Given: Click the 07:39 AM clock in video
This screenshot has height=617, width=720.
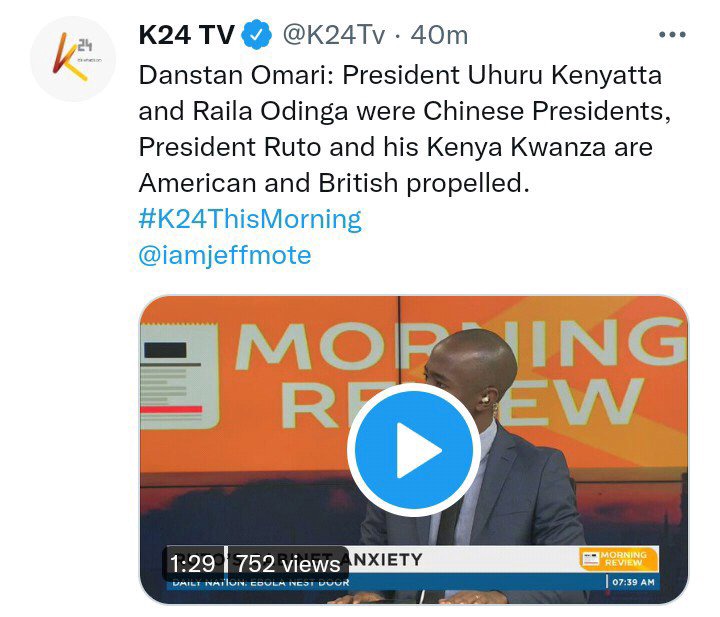Looking at the screenshot, I should 633,582.
